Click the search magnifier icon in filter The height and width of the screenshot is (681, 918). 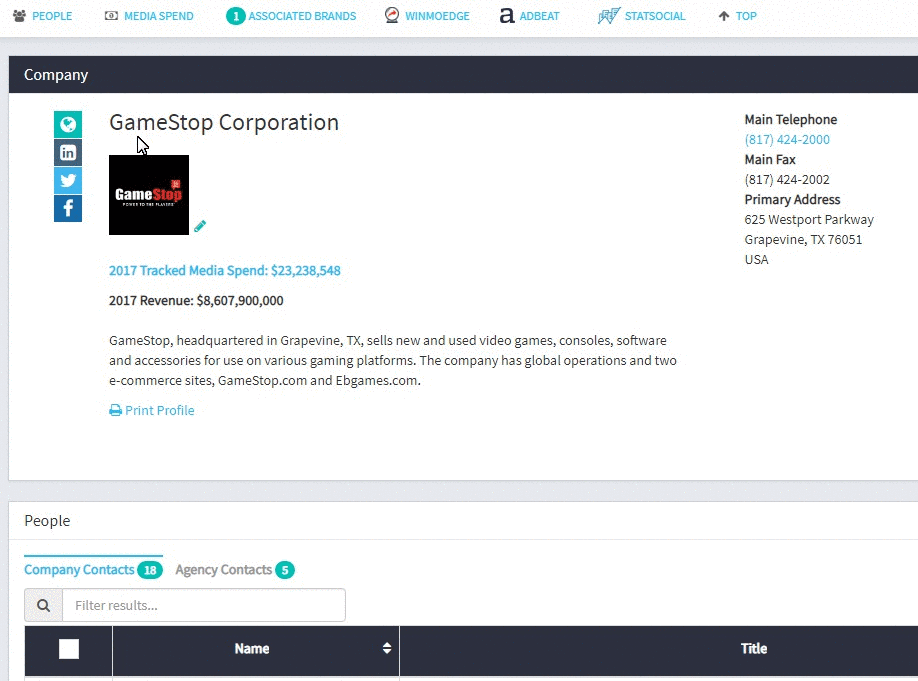[x=43, y=605]
